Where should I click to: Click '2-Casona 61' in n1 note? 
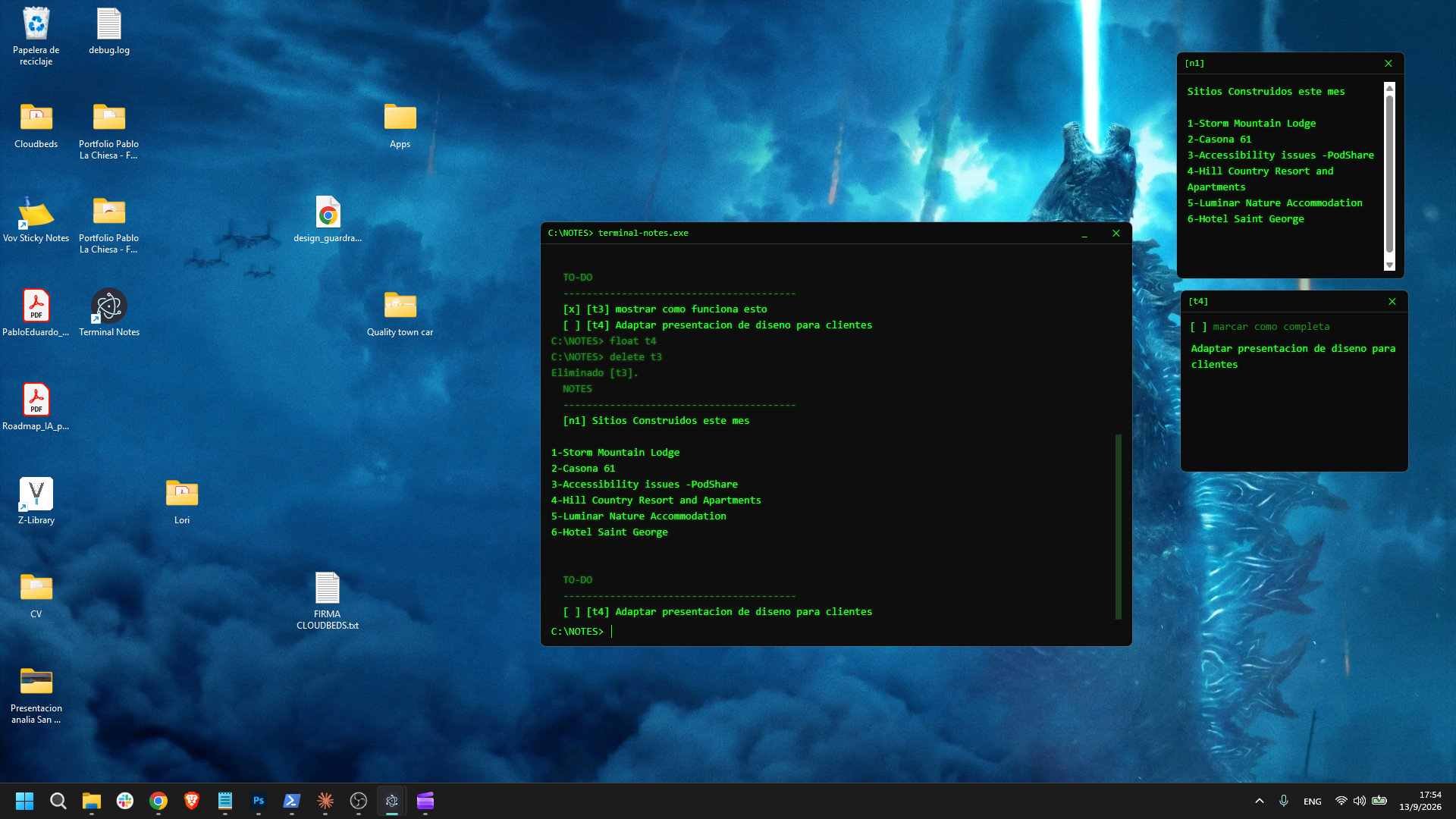[1219, 140]
